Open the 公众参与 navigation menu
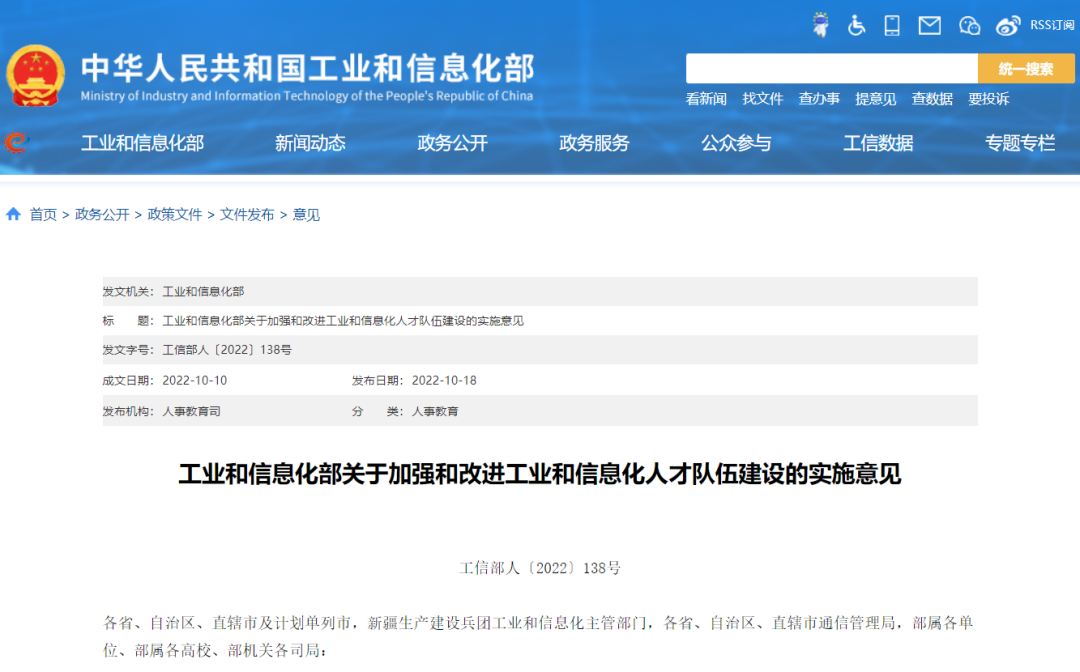The image size is (1080, 672). [736, 143]
